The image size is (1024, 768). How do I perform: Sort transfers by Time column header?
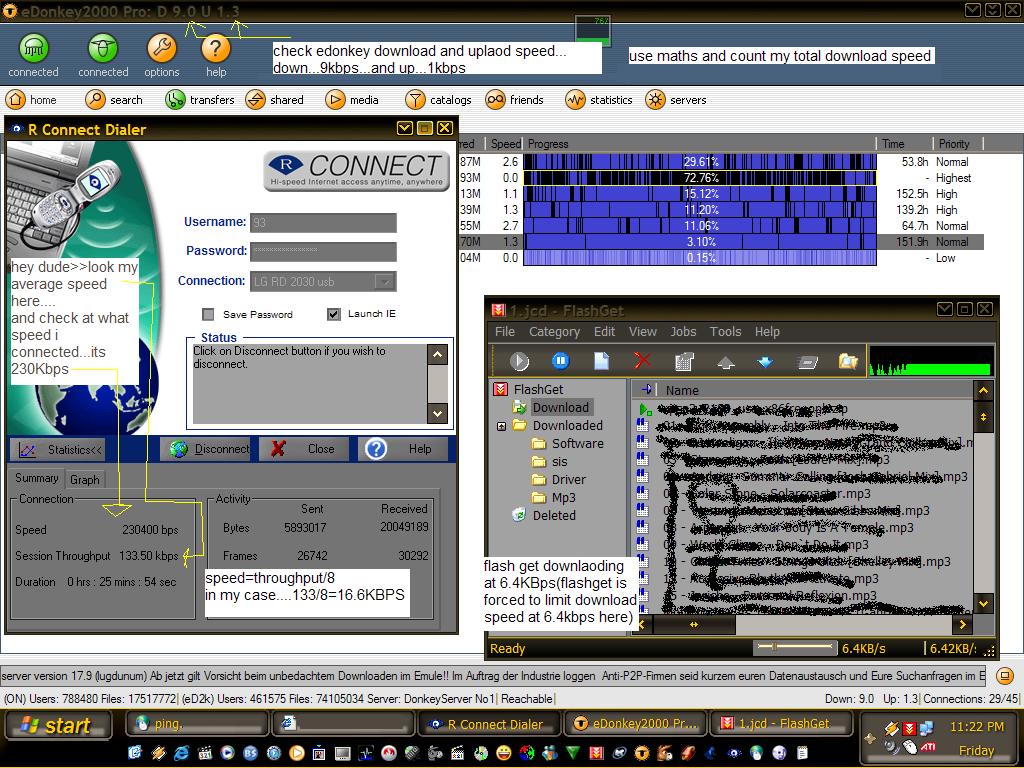click(903, 144)
